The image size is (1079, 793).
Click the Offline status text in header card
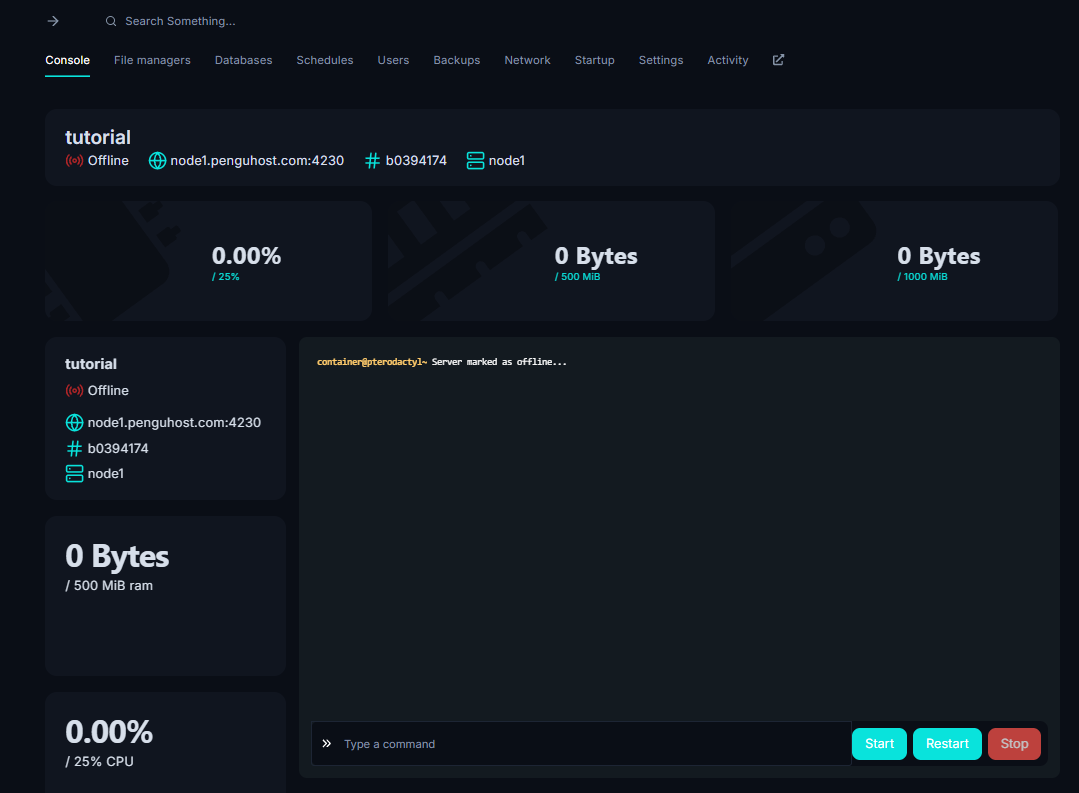[108, 160]
